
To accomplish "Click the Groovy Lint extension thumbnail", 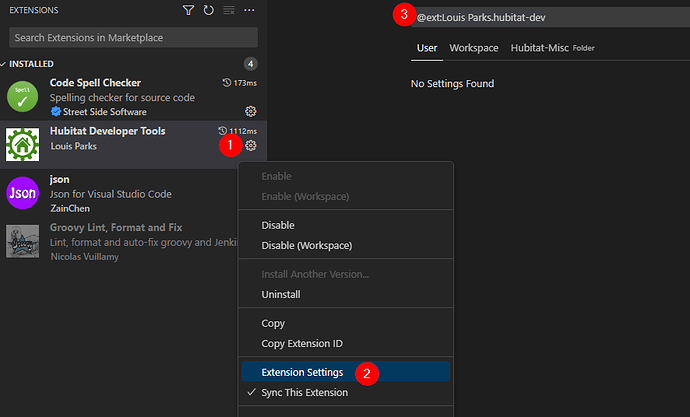I will 22,241.
